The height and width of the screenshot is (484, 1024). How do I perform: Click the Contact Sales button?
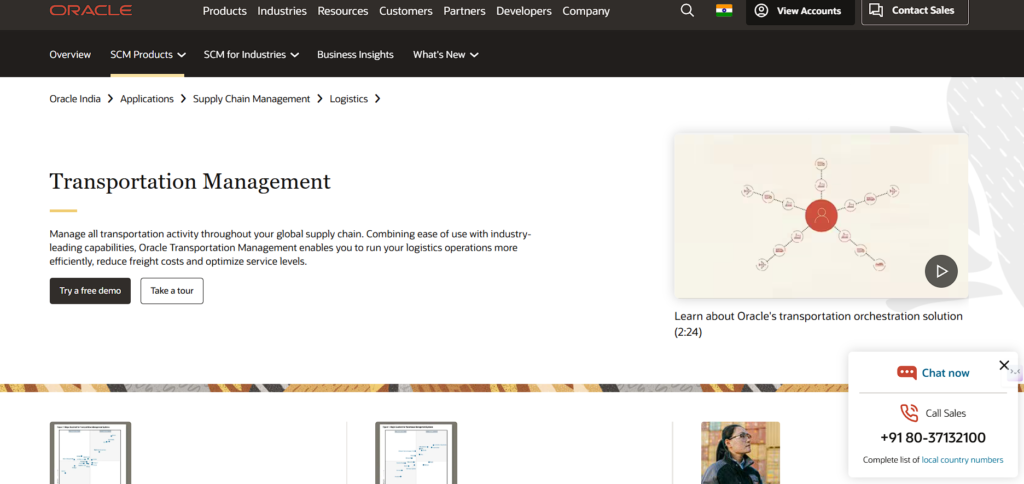pyautogui.click(x=914, y=11)
